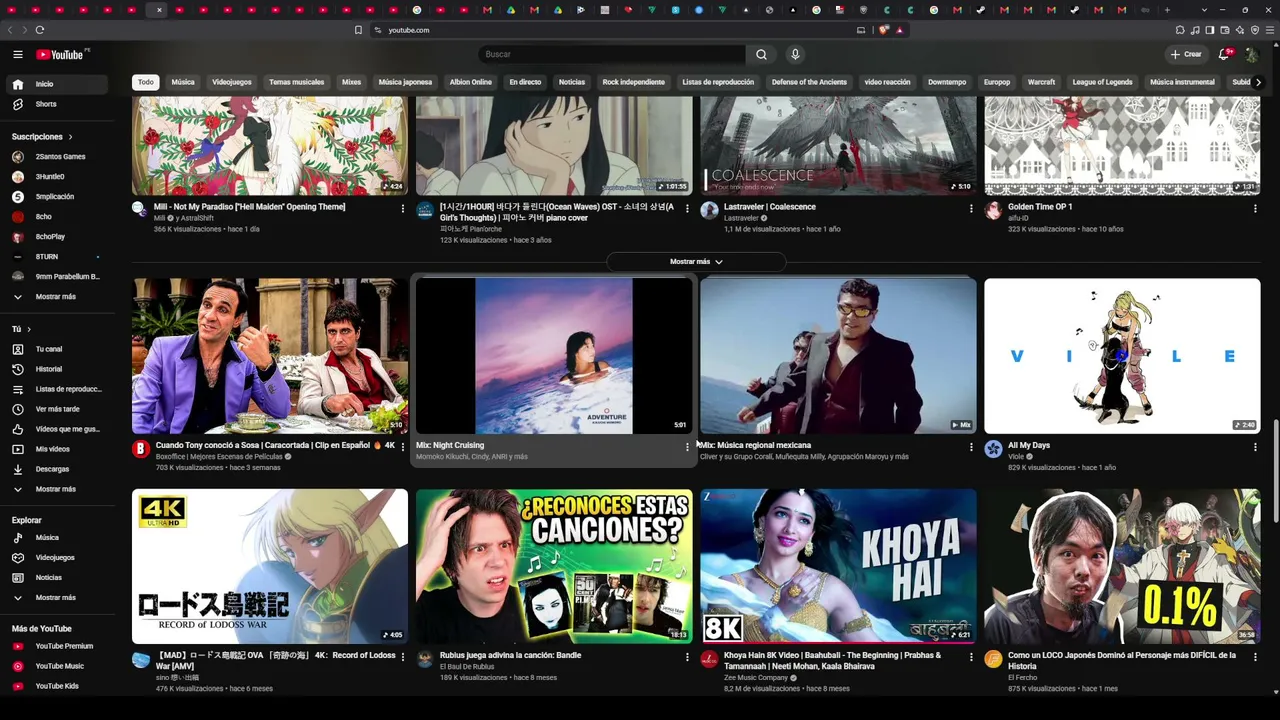Image resolution: width=1280 pixels, height=720 pixels.
Task: Open a new browser tab
Action: [x=1167, y=10]
